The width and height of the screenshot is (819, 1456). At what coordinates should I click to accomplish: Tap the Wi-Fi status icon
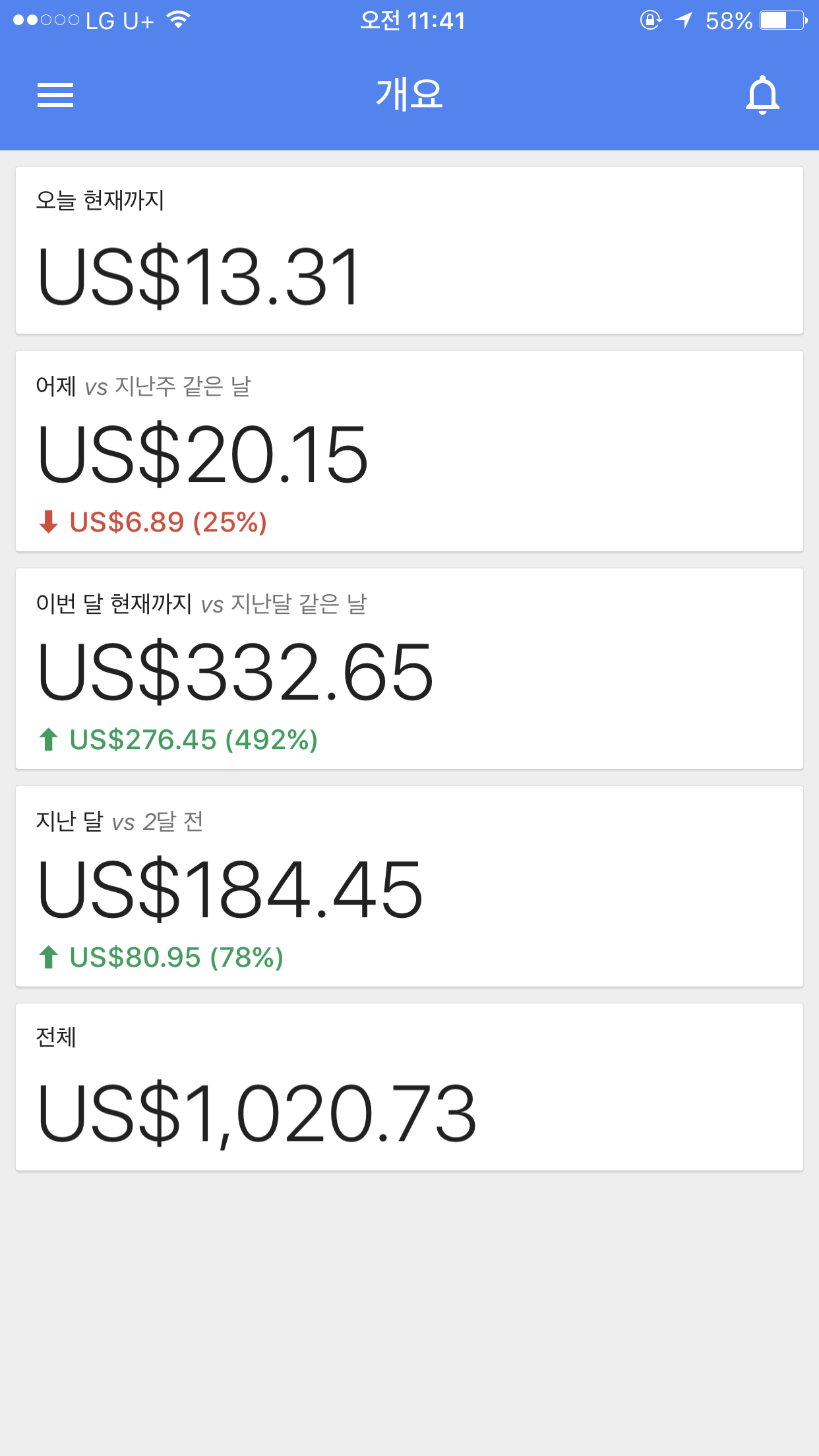[179, 20]
